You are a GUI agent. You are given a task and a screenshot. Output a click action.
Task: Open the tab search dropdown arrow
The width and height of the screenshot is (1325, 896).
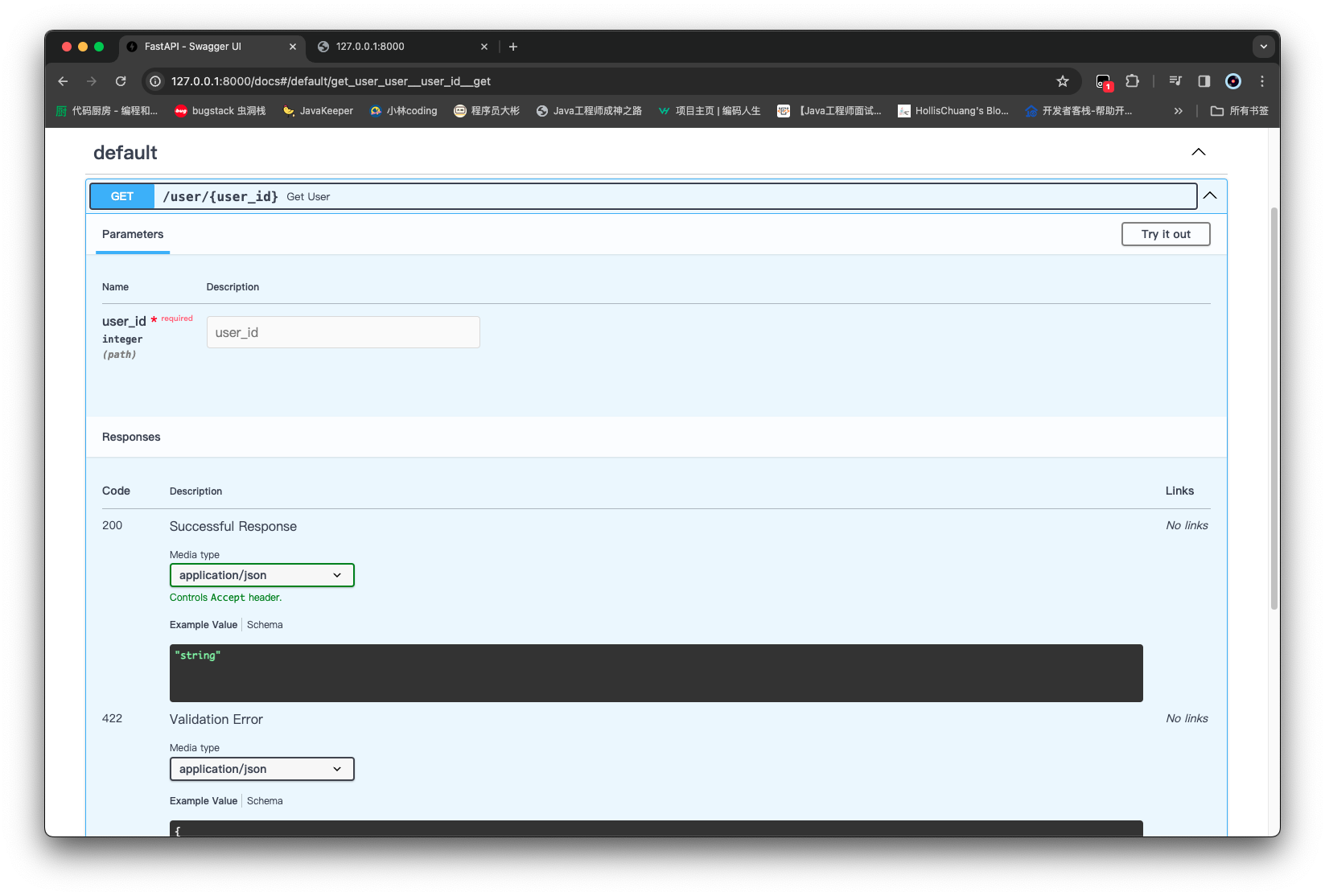pos(1264,47)
